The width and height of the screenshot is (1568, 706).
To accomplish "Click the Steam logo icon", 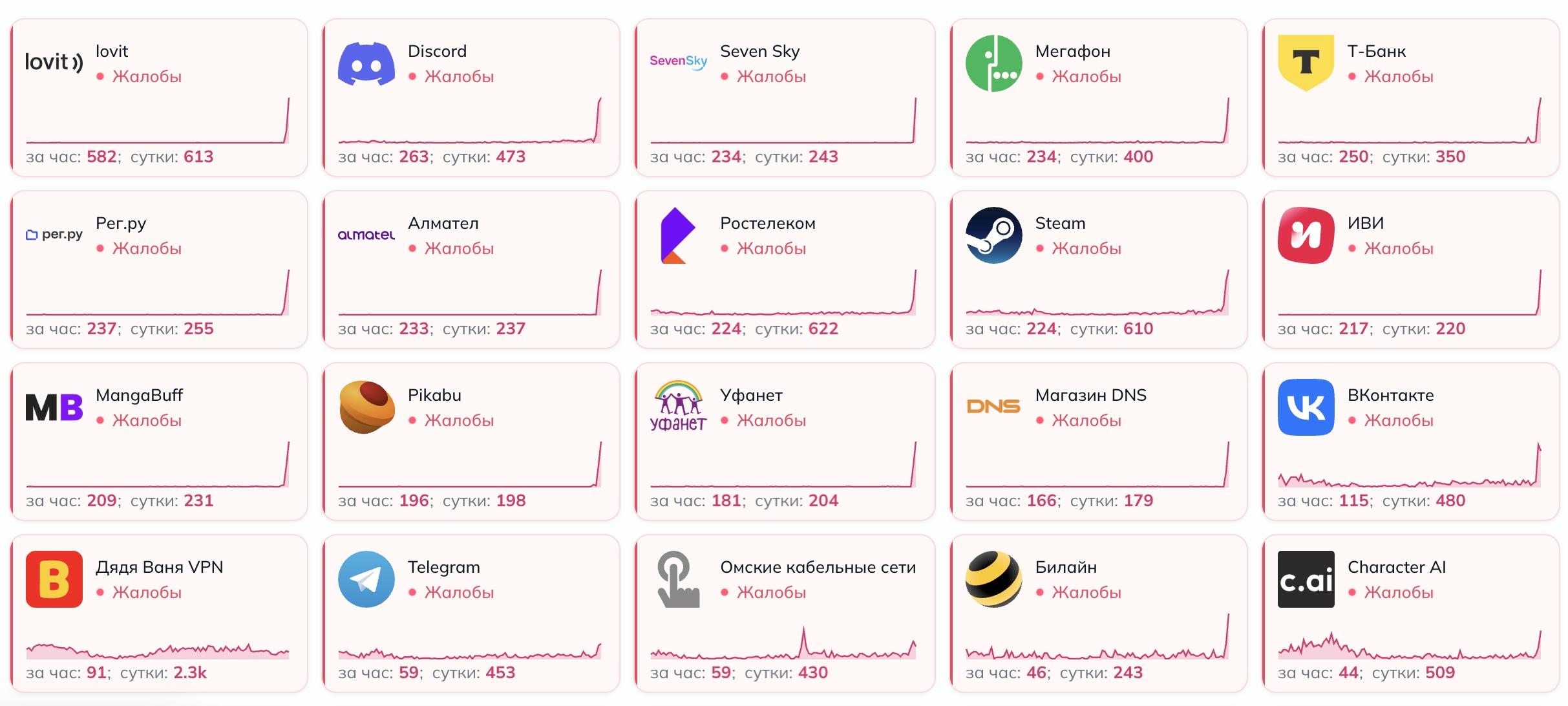I will click(993, 235).
